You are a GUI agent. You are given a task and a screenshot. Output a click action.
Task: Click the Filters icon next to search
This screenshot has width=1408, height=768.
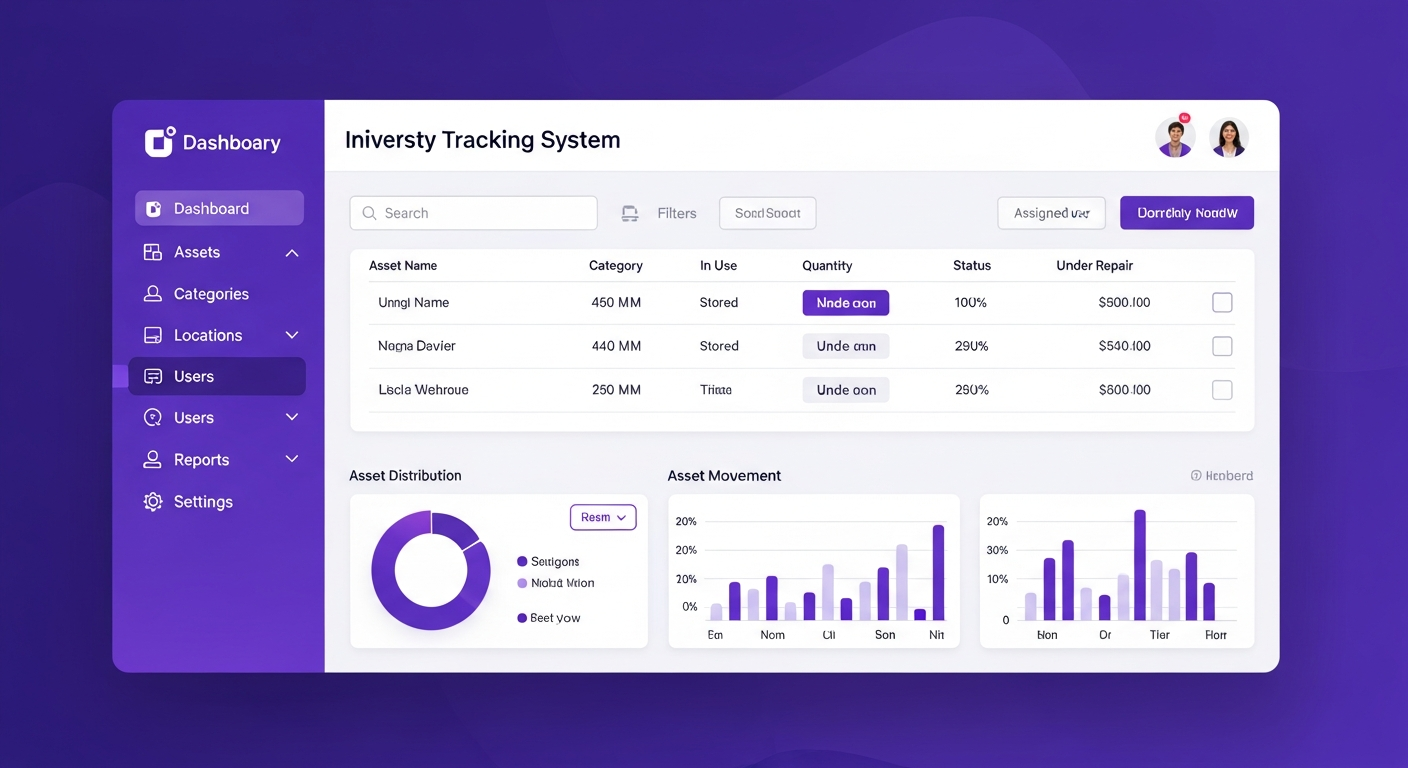pyautogui.click(x=630, y=213)
